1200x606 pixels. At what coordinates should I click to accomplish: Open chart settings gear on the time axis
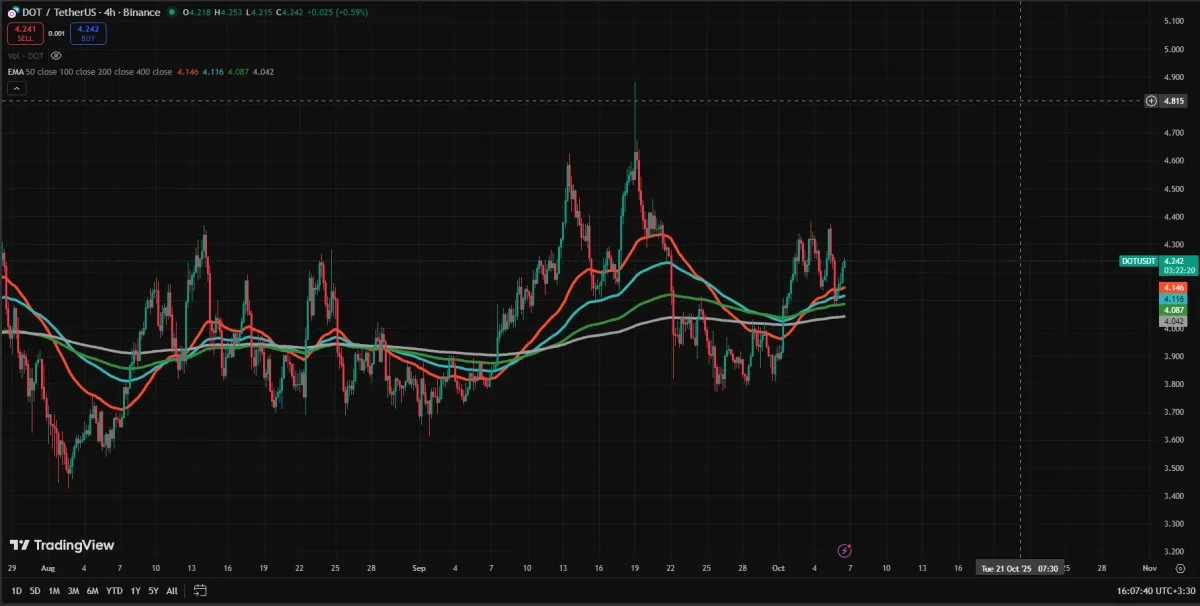(x=1181, y=567)
